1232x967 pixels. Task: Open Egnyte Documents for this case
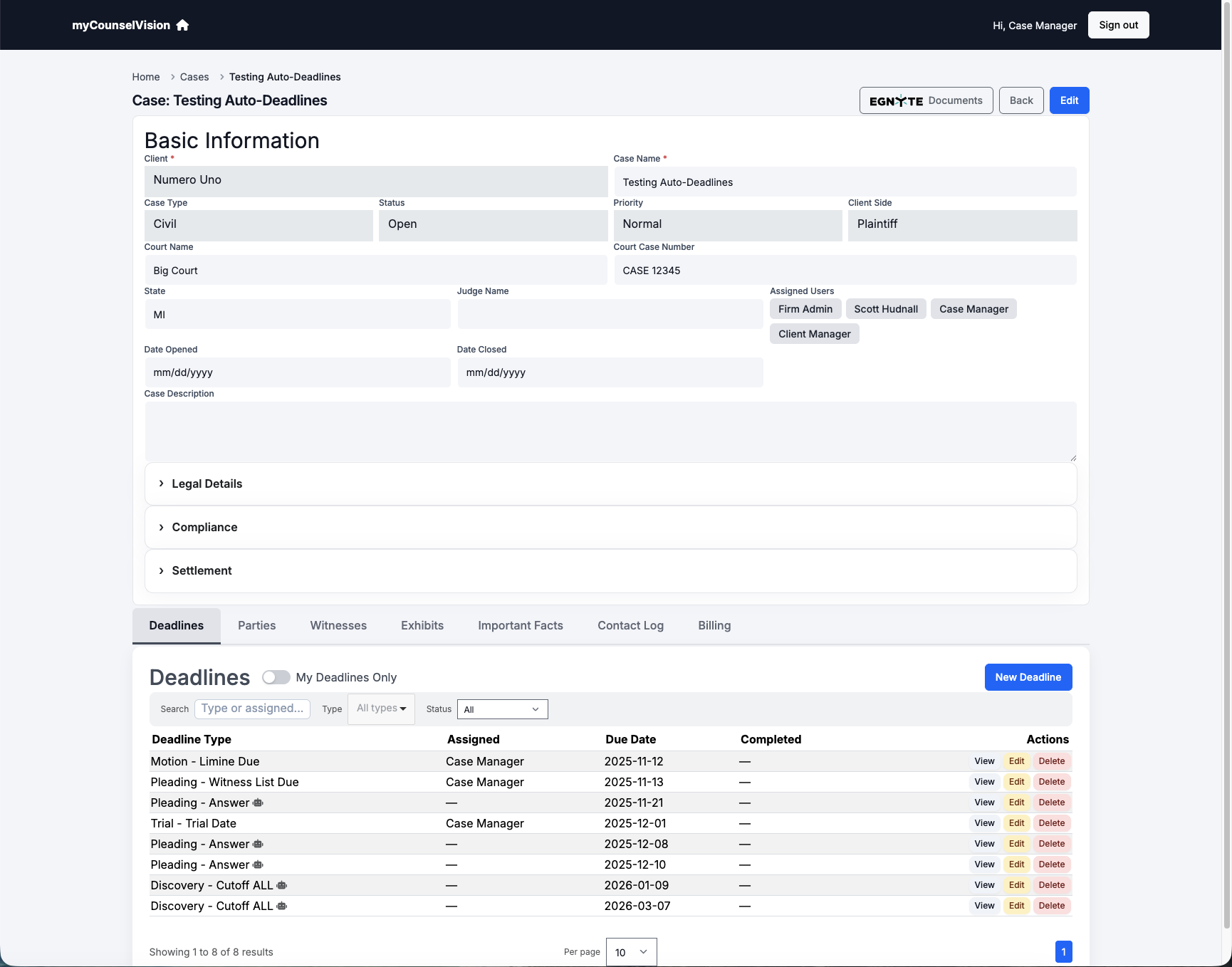(x=925, y=100)
